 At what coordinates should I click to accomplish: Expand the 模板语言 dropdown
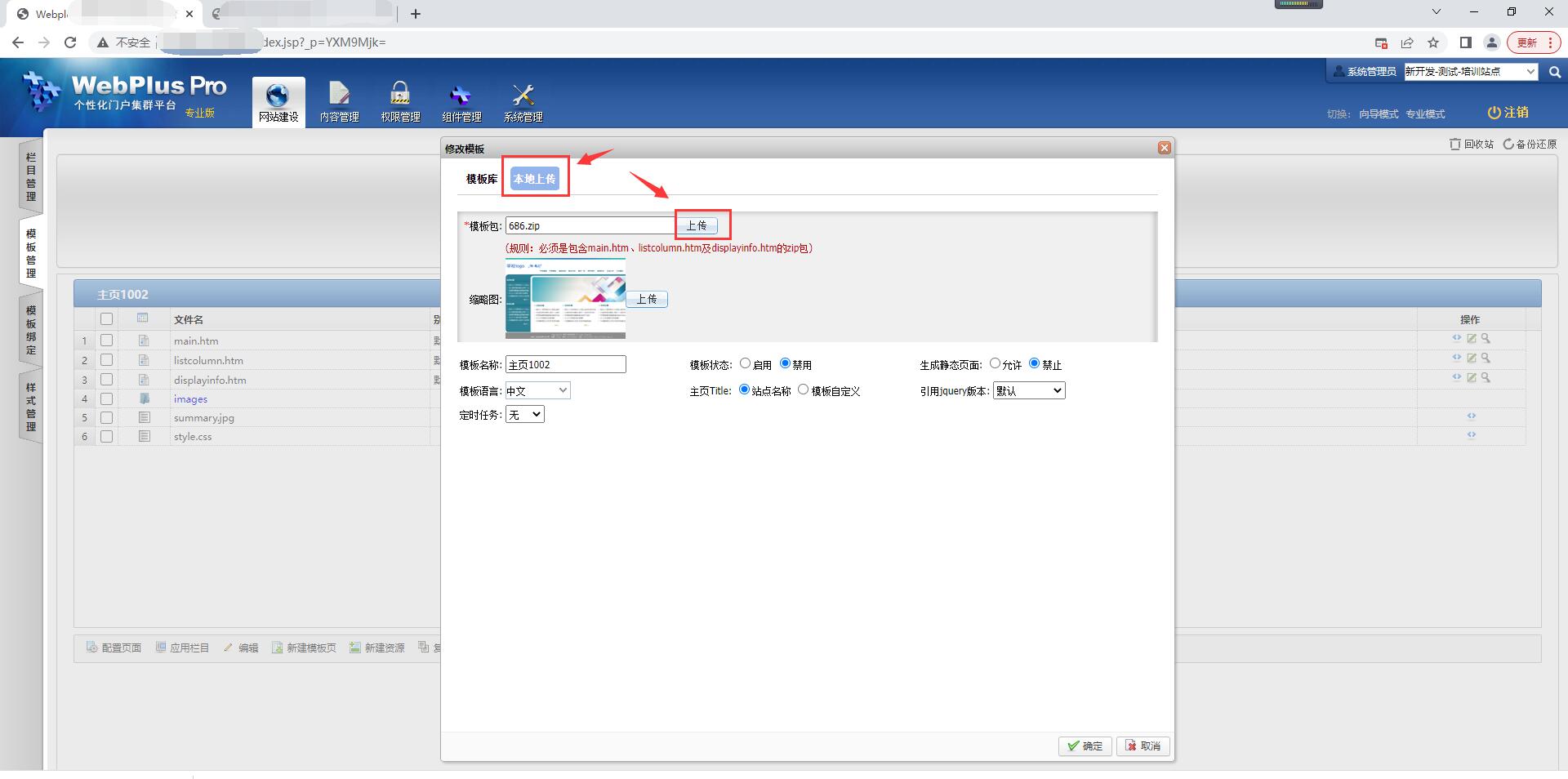tap(537, 391)
